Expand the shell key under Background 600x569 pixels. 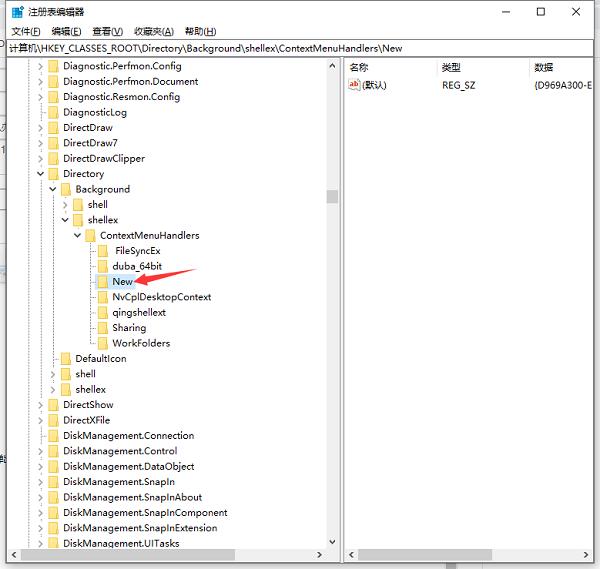[x=65, y=205]
